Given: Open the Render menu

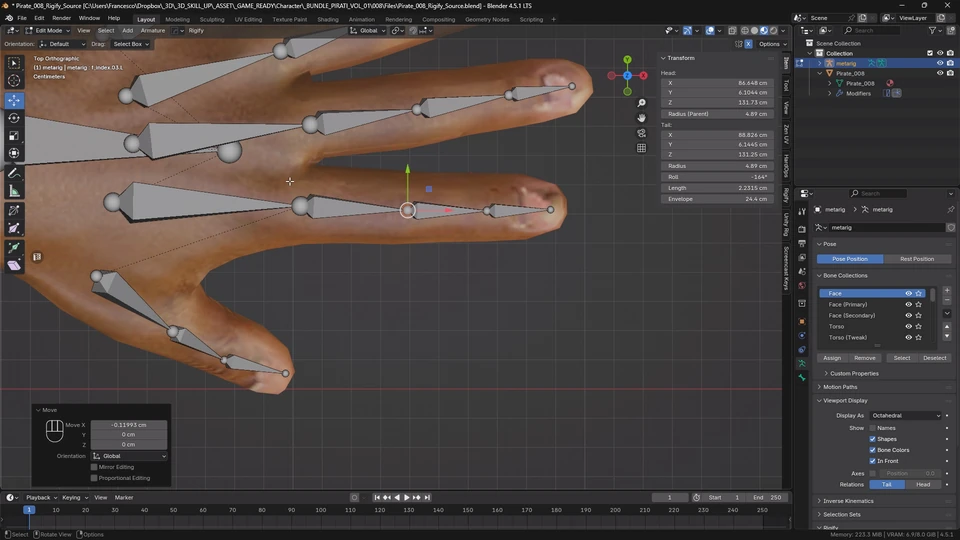Looking at the screenshot, I should pyautogui.click(x=61, y=18).
